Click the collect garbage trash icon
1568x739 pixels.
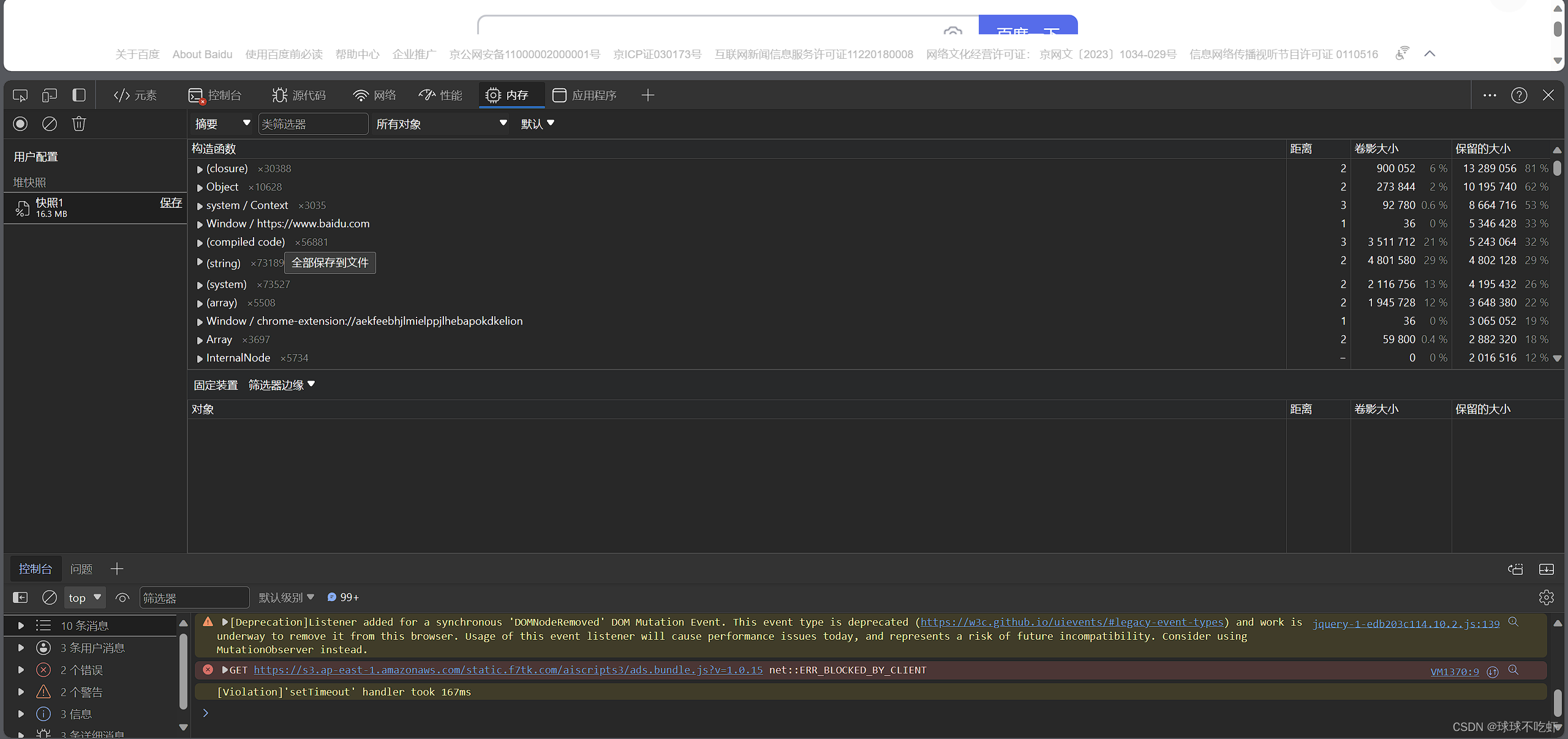pyautogui.click(x=79, y=124)
